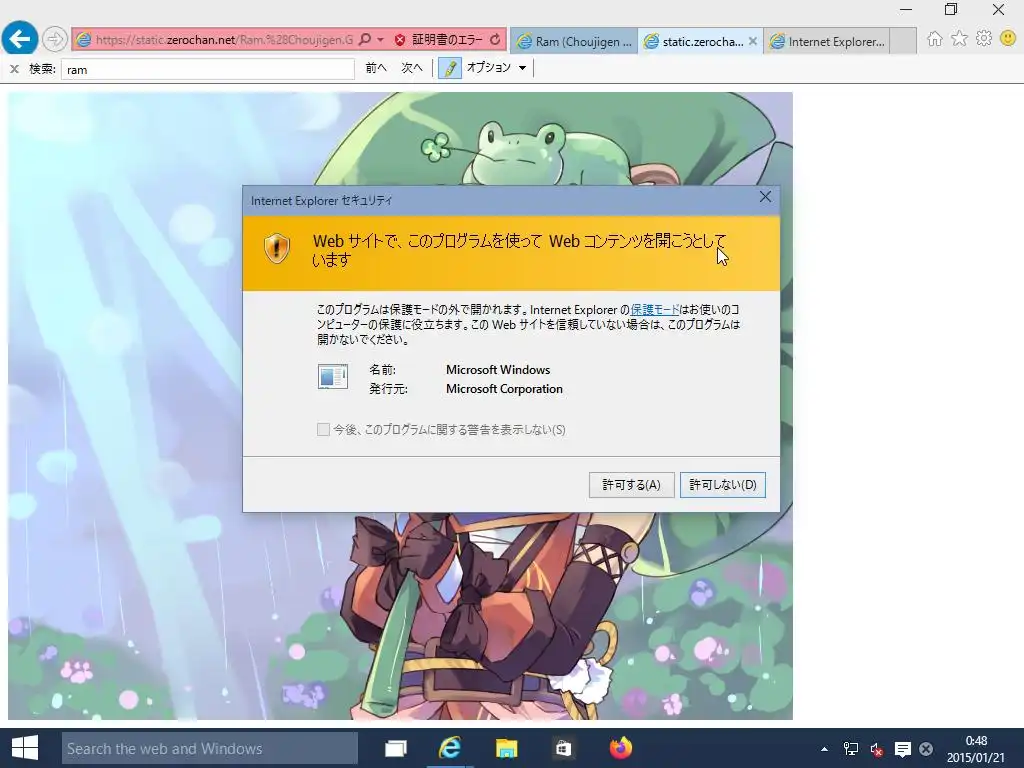Image resolution: width=1024 pixels, height=768 pixels.
Task: Click the clock showing 0:48 2015/01/21
Action: pyautogui.click(x=976, y=749)
